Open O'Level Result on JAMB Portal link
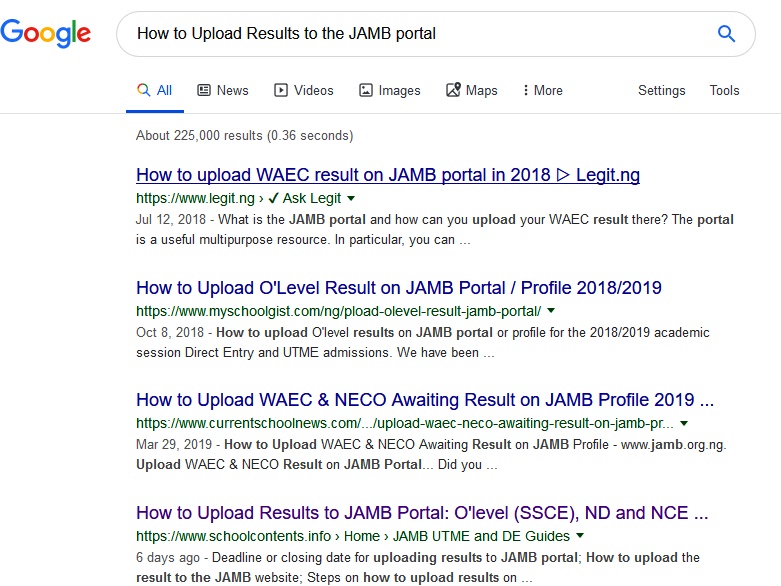This screenshot has height=586, width=781. [399, 288]
